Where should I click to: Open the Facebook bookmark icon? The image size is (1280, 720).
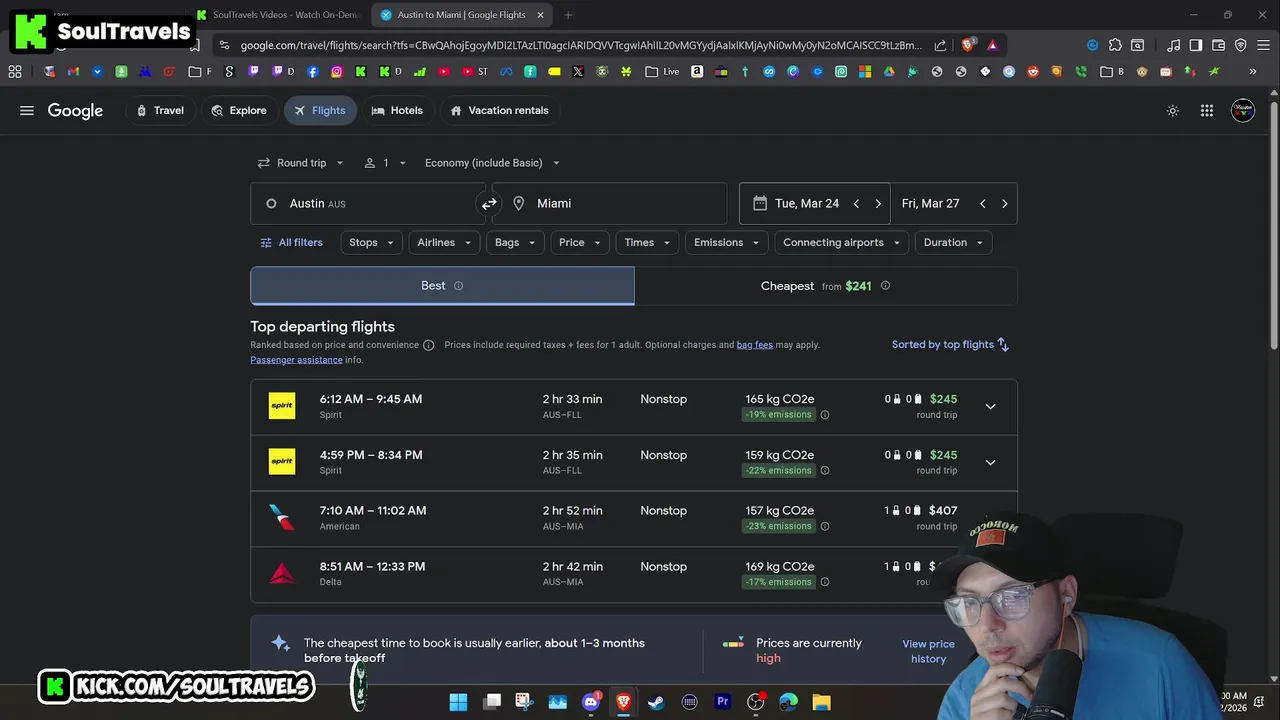313,72
